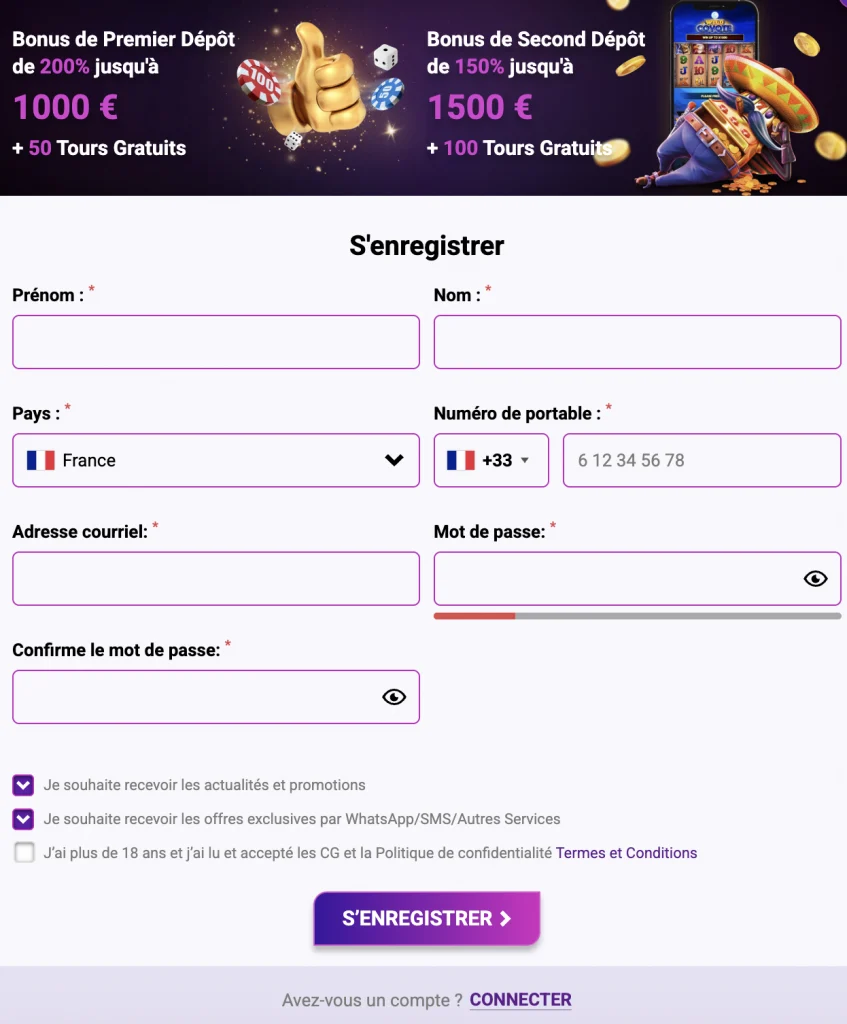The width and height of the screenshot is (847, 1024).
Task: Check the 18+ age confirmation box
Action: [25, 852]
